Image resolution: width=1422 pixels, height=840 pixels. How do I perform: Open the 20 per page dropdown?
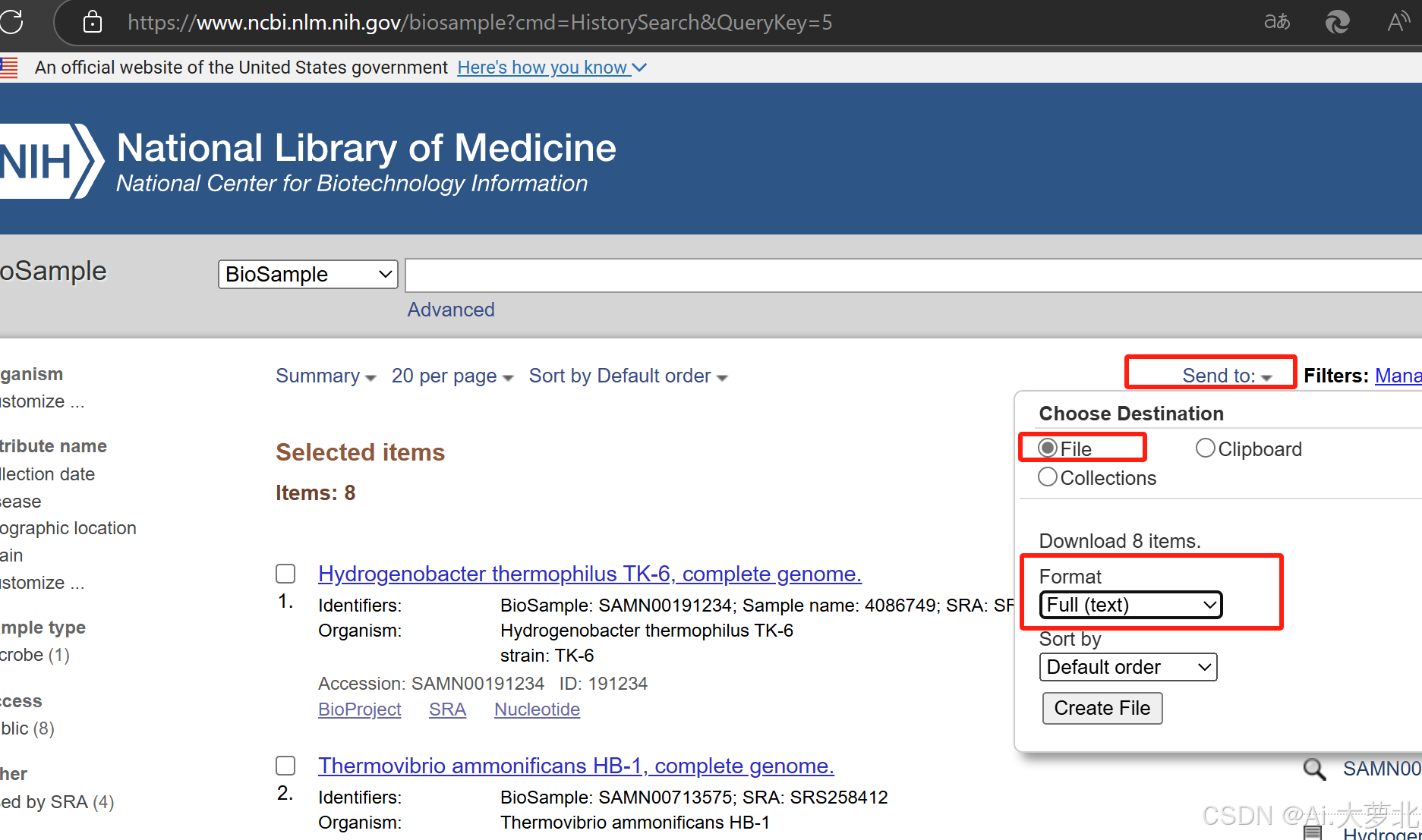coord(452,376)
